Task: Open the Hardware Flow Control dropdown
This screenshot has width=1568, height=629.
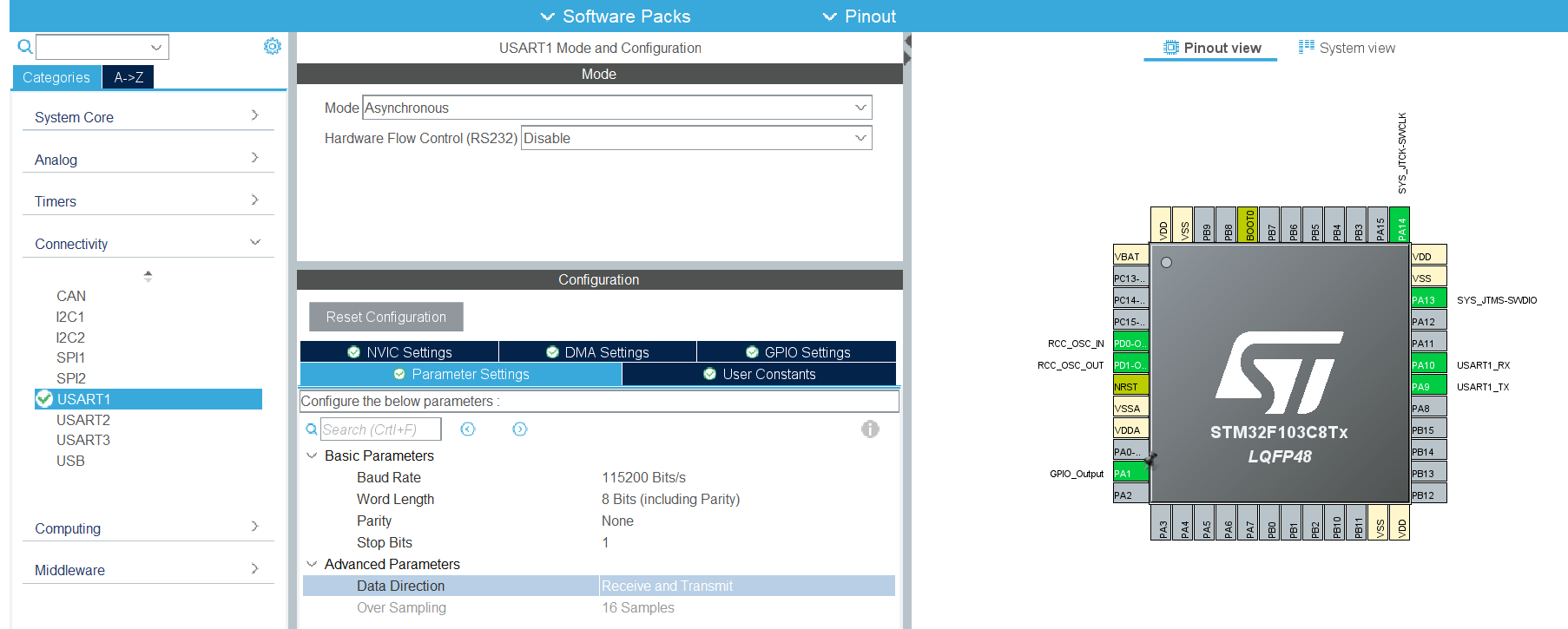Action: [x=696, y=138]
